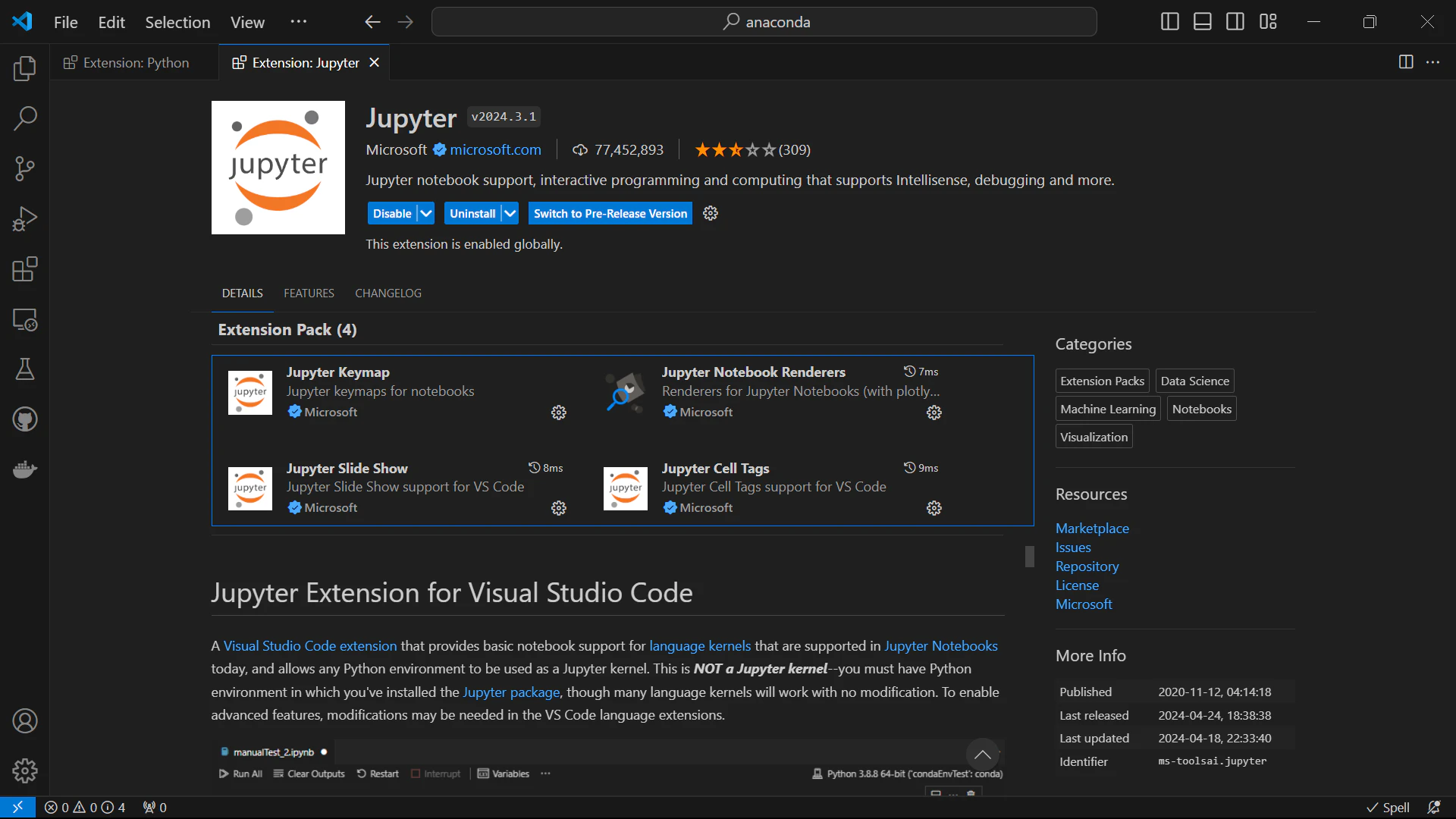Follow the Jupyter package link
Image resolution: width=1456 pixels, height=819 pixels.
point(511,692)
